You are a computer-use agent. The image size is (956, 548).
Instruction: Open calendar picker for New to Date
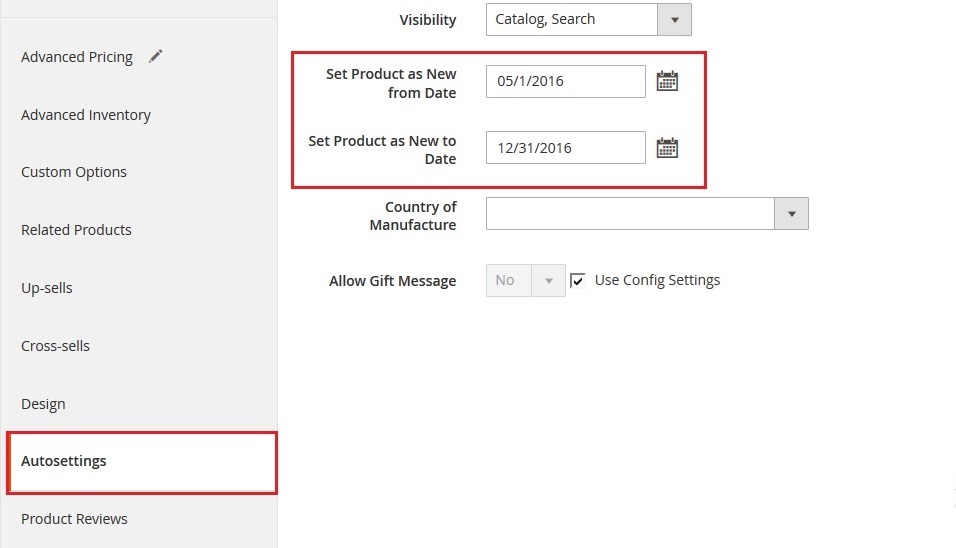point(667,149)
